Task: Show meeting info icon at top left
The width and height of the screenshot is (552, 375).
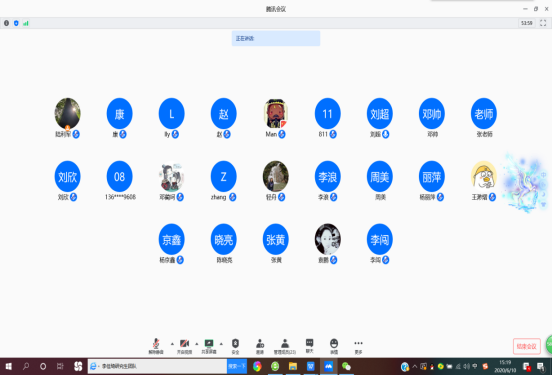Action: (x=6, y=23)
